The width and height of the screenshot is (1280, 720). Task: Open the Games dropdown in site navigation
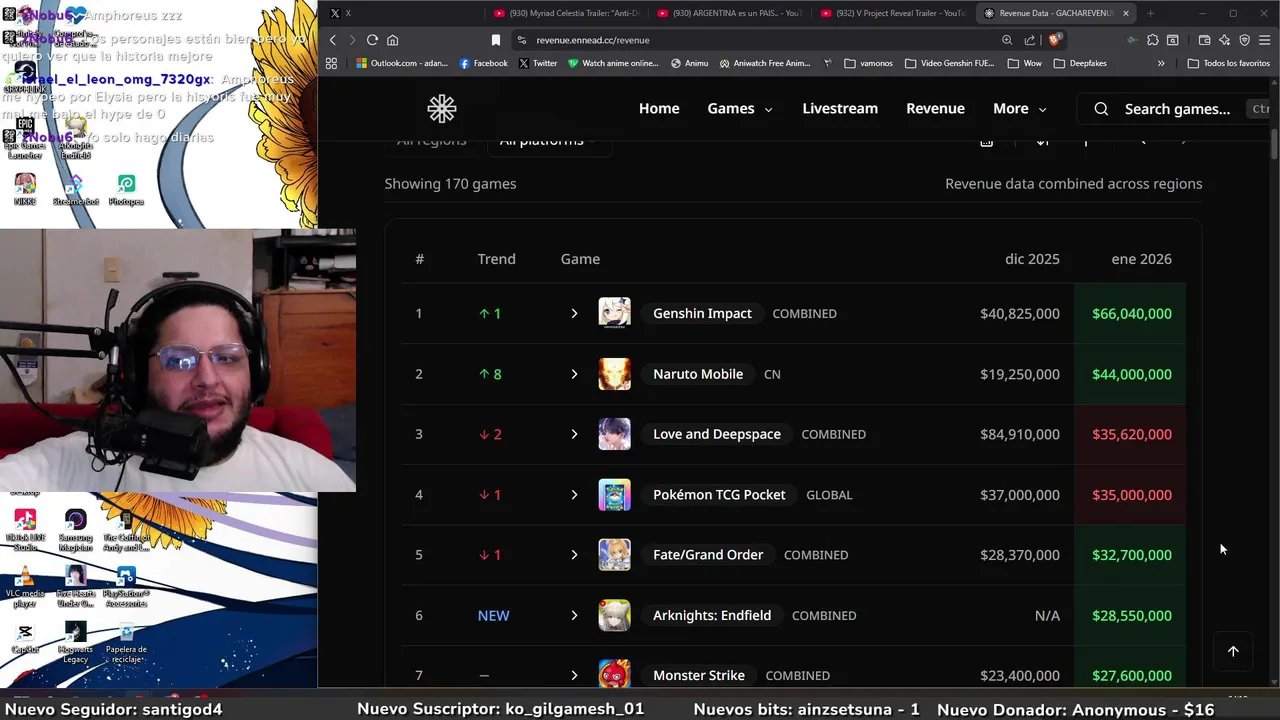pyautogui.click(x=740, y=108)
